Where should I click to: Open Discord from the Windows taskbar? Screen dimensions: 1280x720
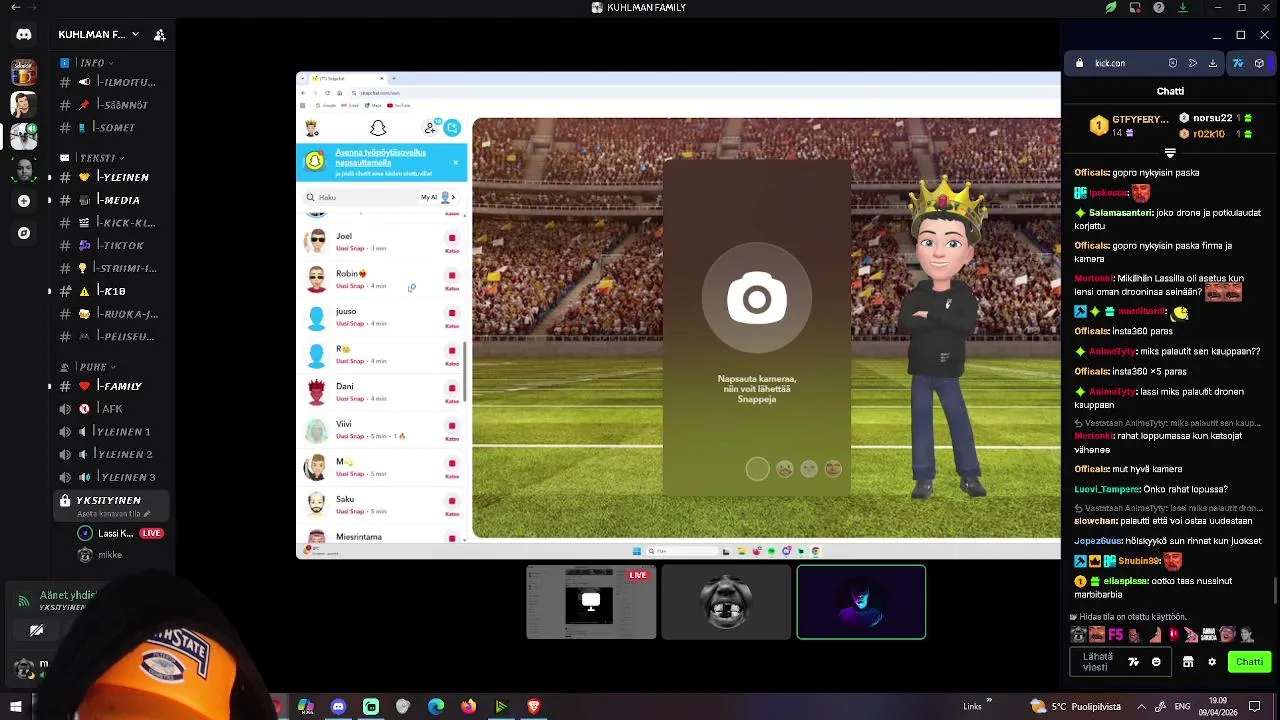(338, 707)
